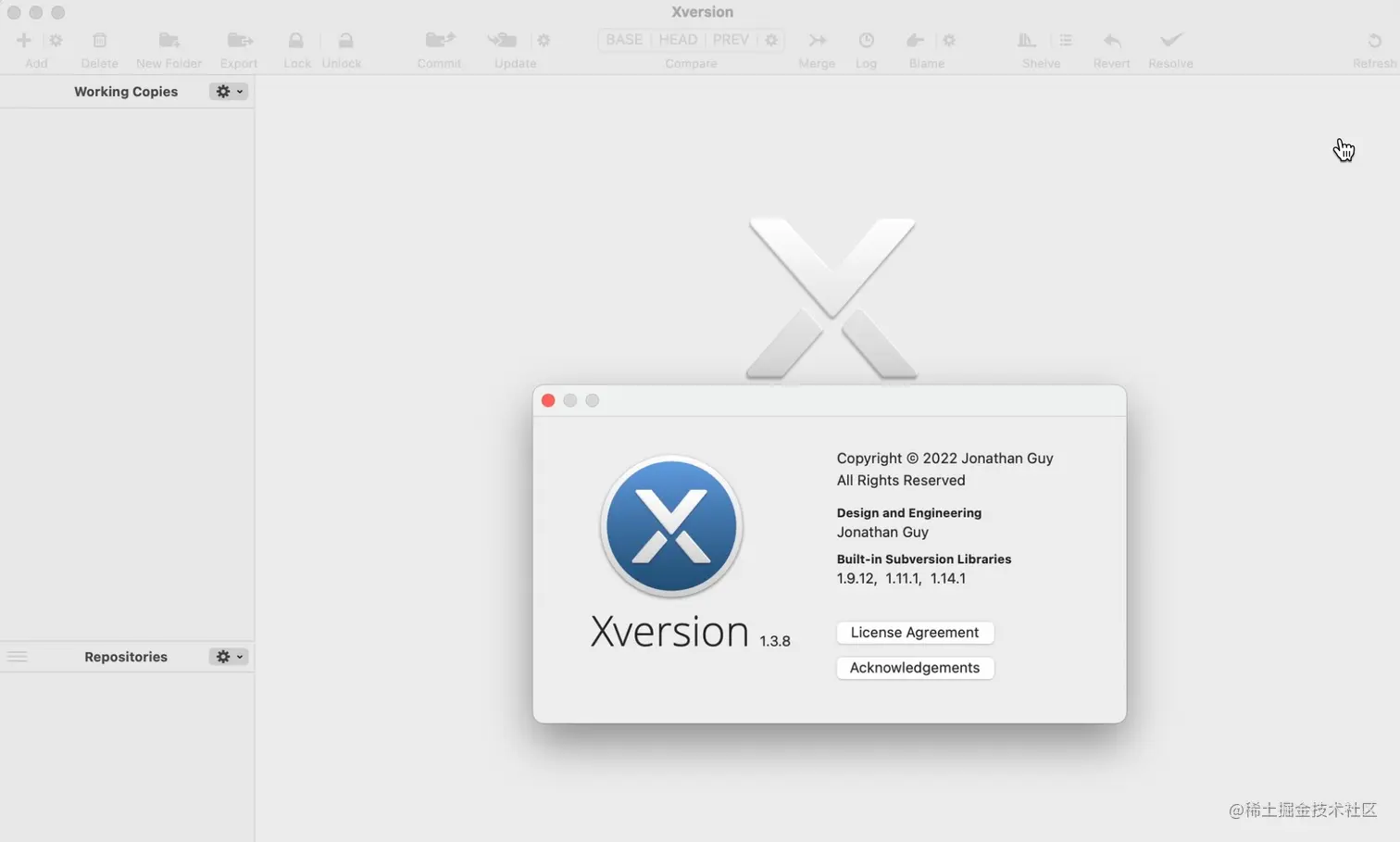The width and height of the screenshot is (1400, 842).
Task: Click the Working Copies panel header label
Action: [x=126, y=92]
